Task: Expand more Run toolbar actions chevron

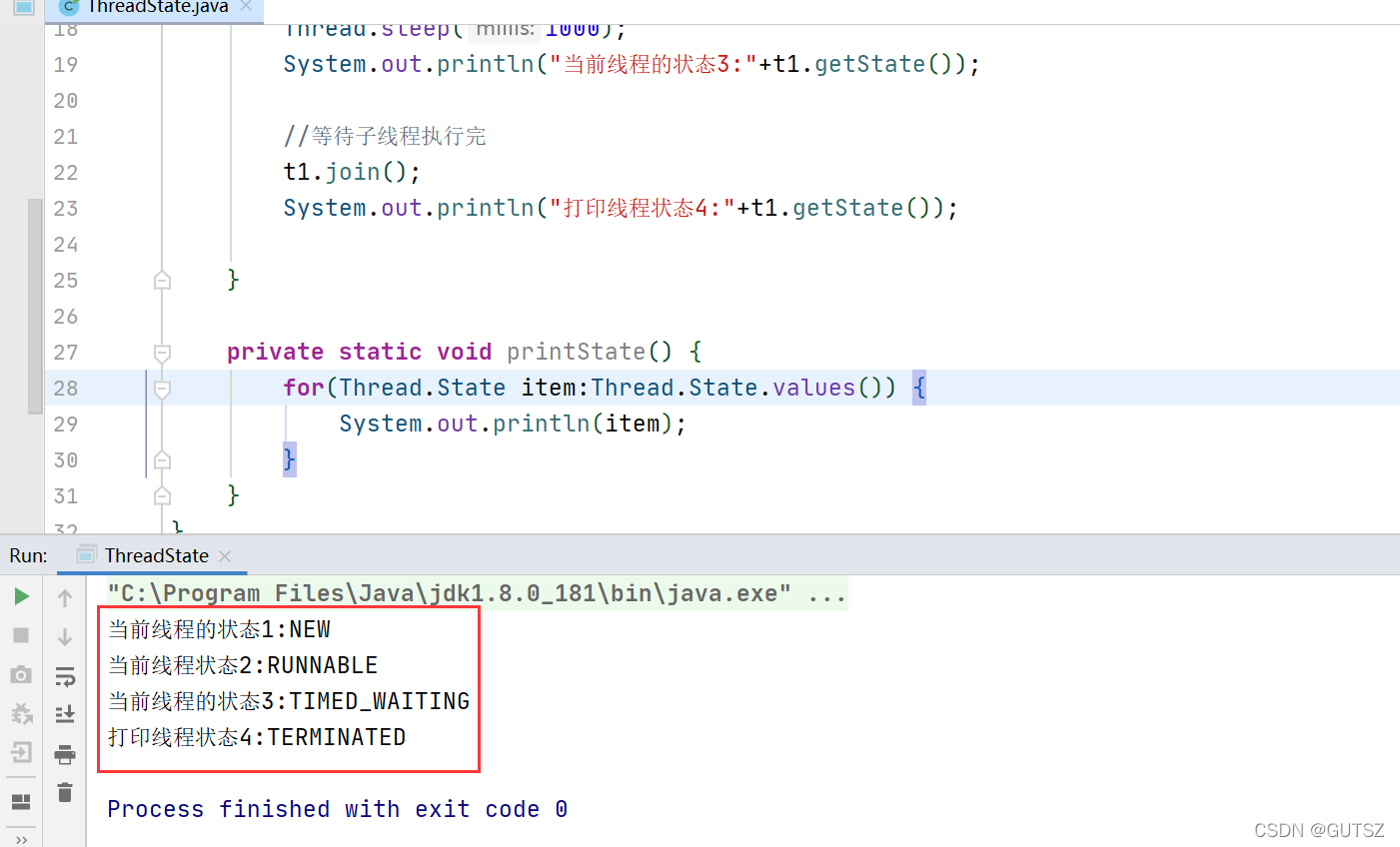Action: tap(21, 840)
